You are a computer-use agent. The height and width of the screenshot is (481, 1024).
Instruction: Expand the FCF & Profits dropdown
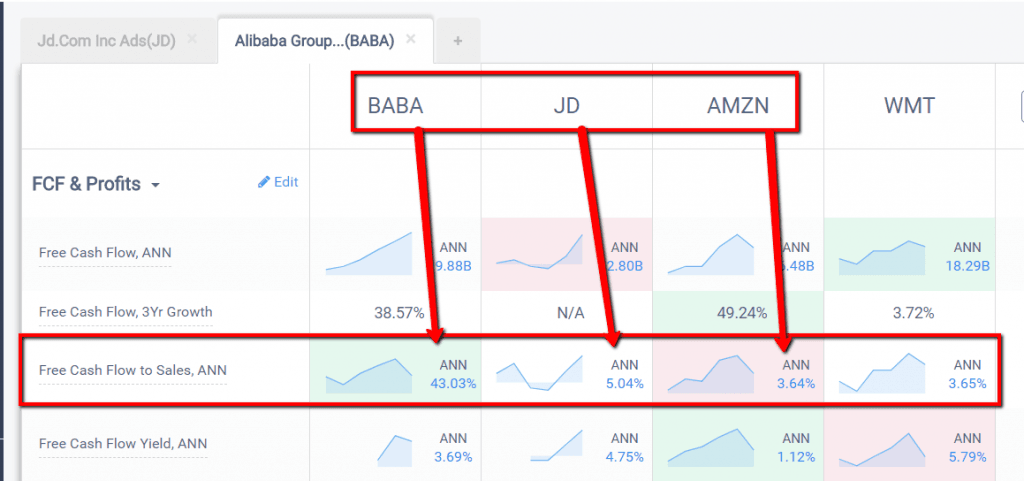coord(155,185)
